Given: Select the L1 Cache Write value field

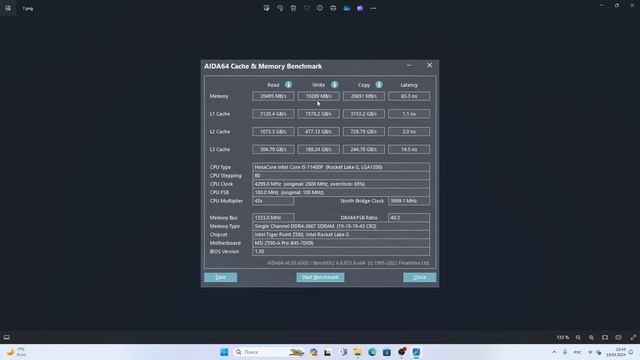Looking at the screenshot, I should tap(318, 114).
